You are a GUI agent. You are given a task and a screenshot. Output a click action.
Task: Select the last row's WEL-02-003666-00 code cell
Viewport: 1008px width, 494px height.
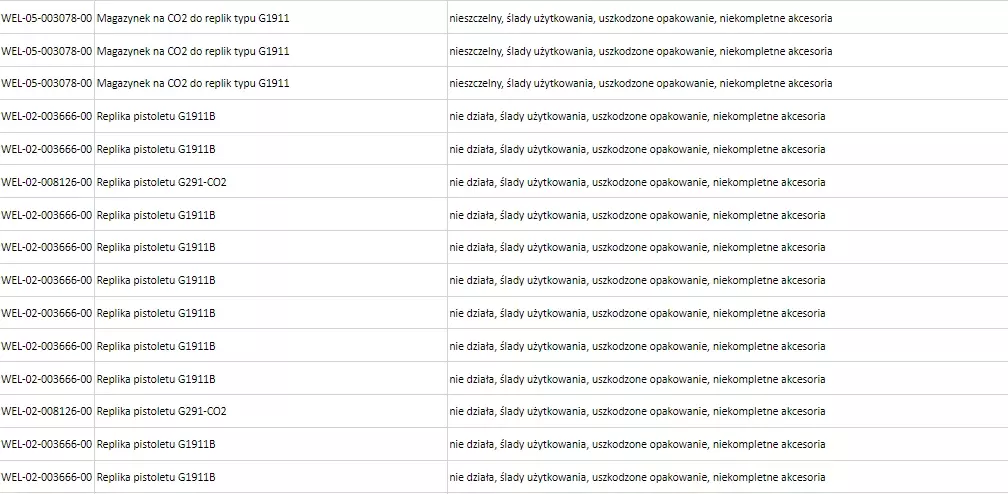pyautogui.click(x=47, y=477)
